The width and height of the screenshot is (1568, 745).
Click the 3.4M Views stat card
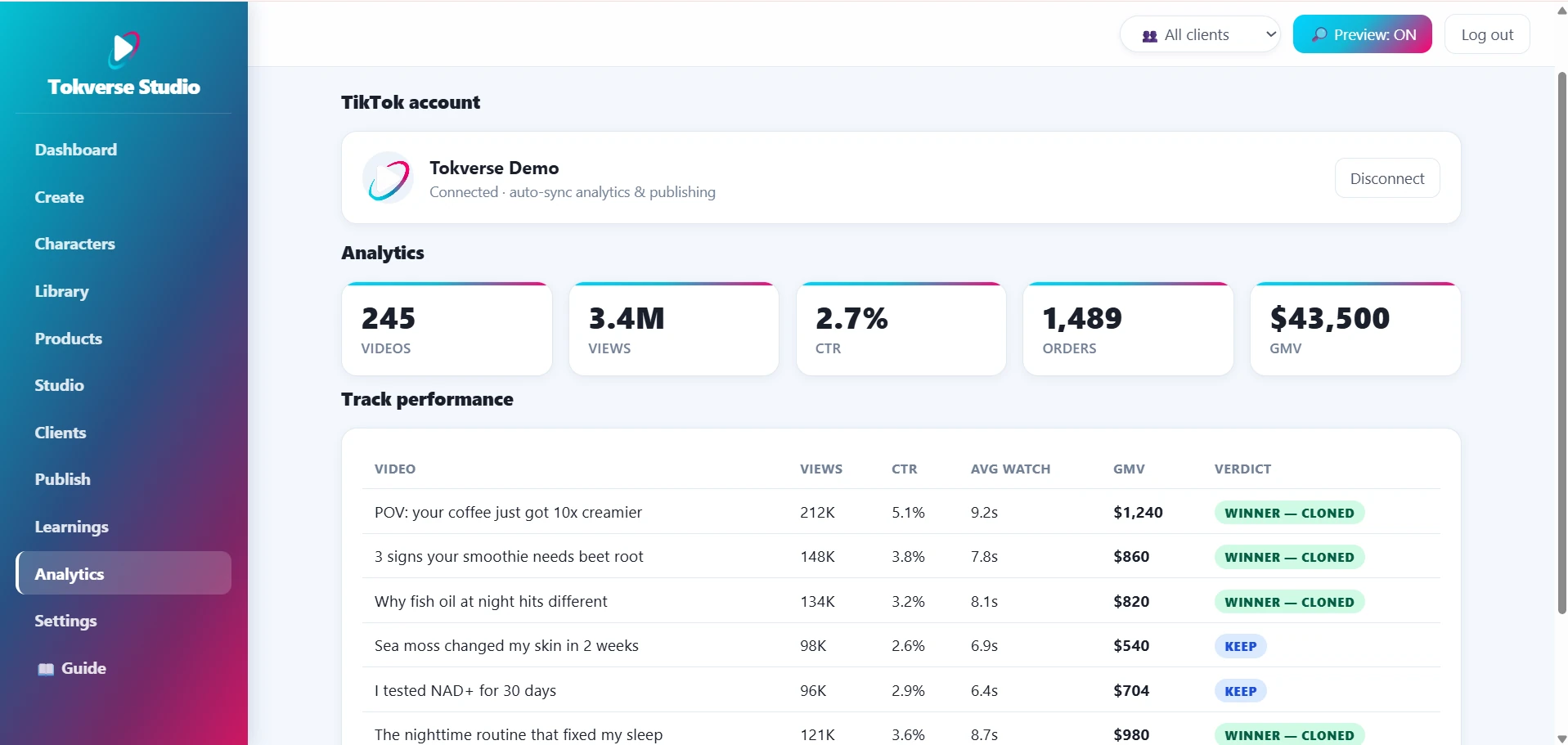click(674, 329)
